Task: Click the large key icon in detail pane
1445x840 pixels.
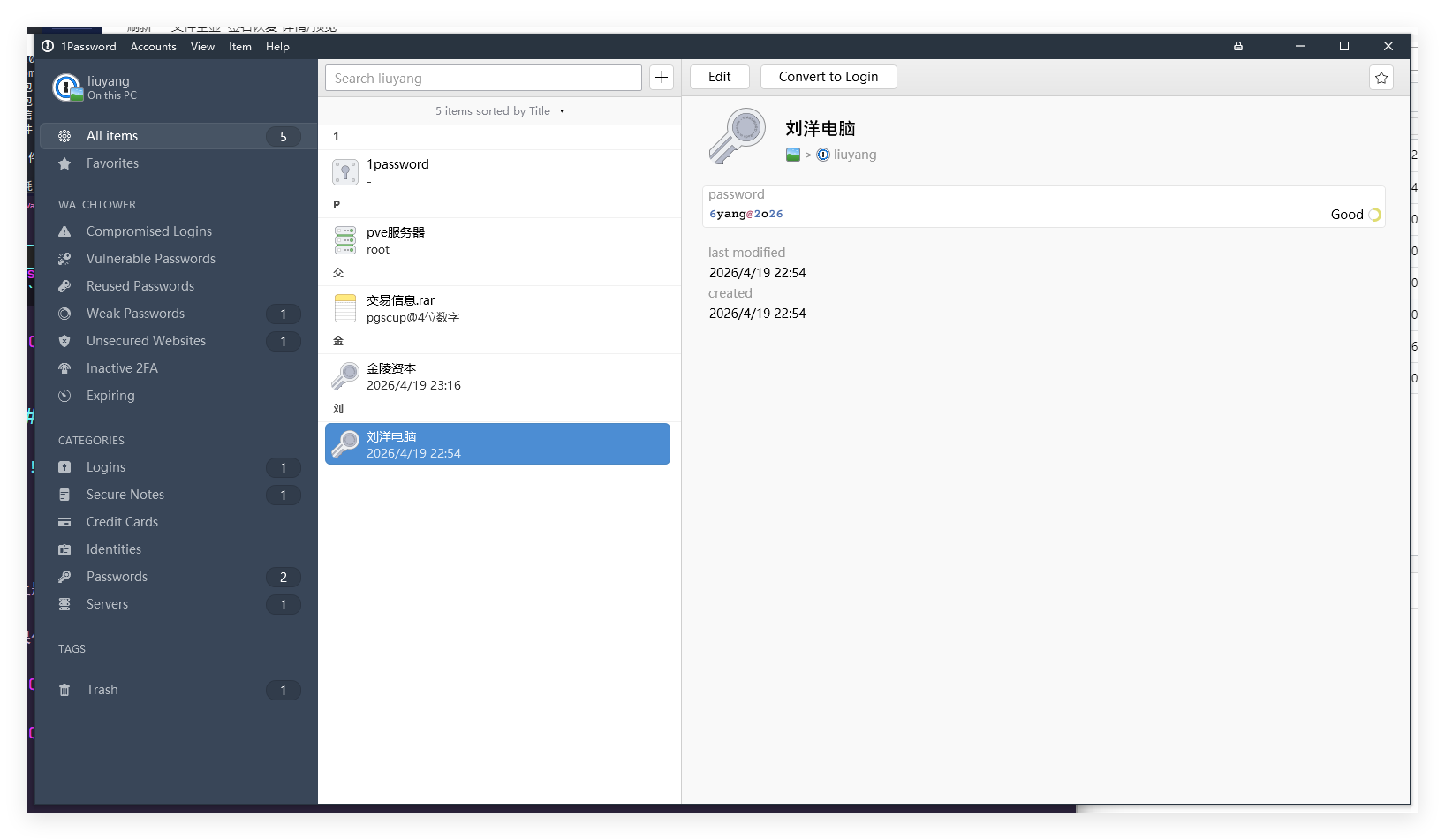Action: click(738, 136)
